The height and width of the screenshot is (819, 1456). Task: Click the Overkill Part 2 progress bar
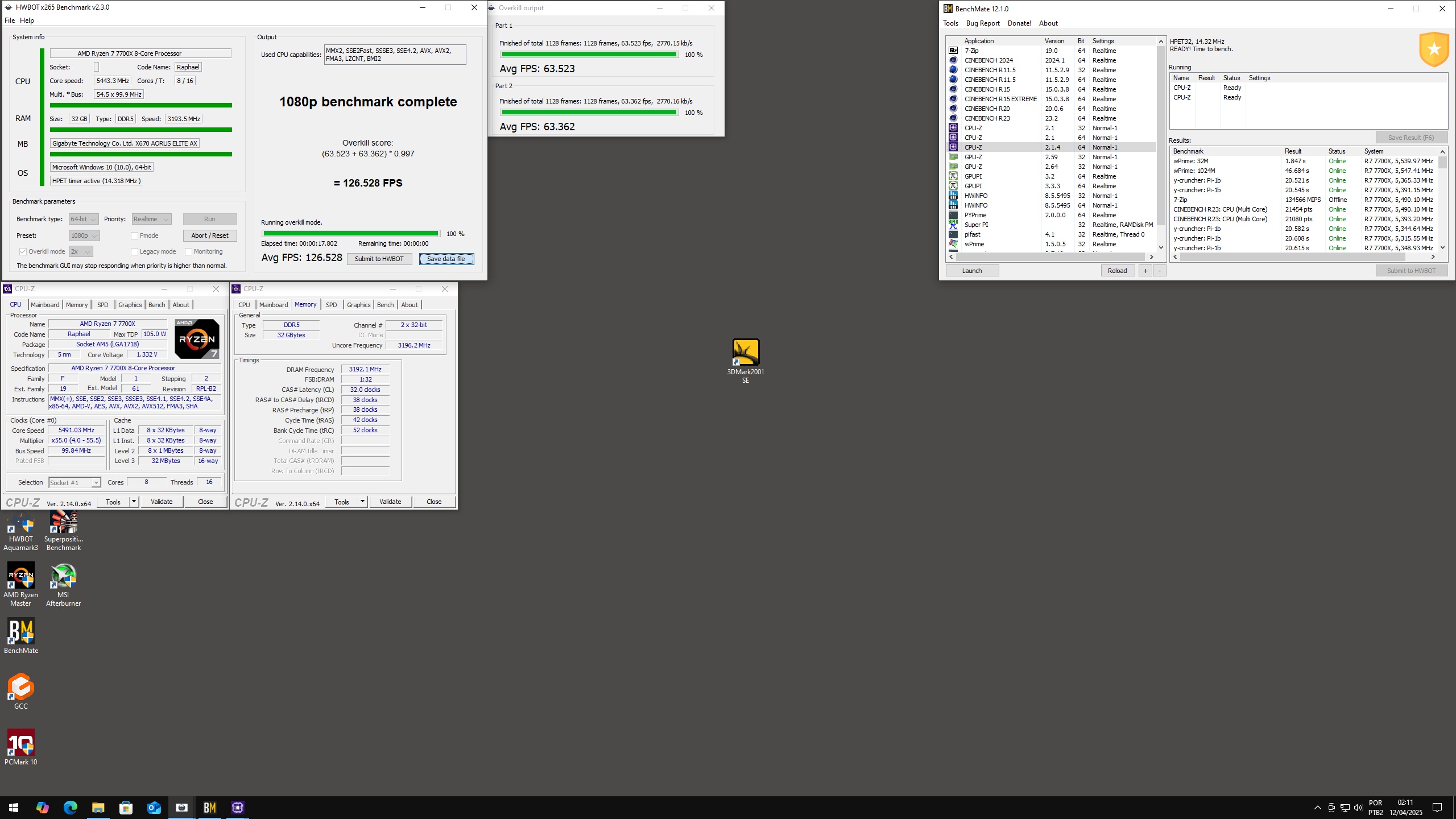coord(589,113)
